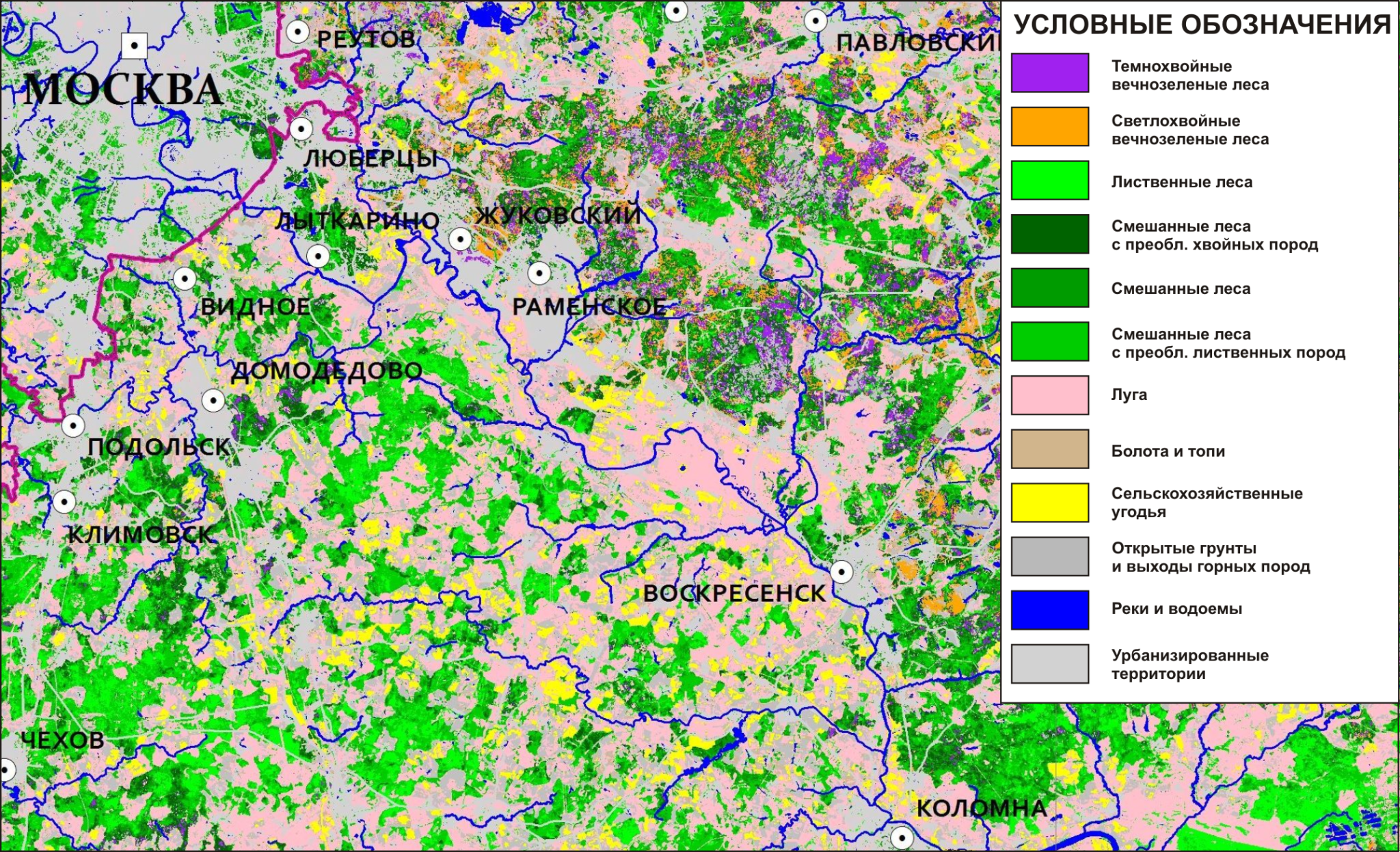Select the light gray Урбанизированные территории swatch
The height and width of the screenshot is (852, 1400).
(x=1050, y=664)
